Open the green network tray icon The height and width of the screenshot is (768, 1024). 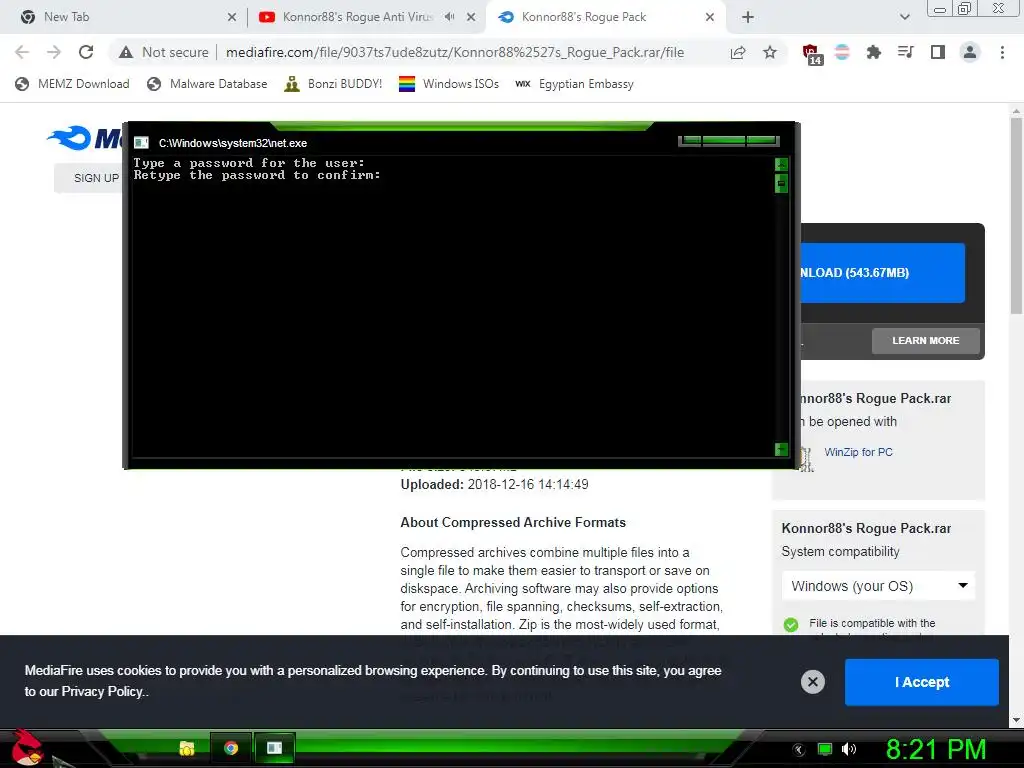[825, 750]
